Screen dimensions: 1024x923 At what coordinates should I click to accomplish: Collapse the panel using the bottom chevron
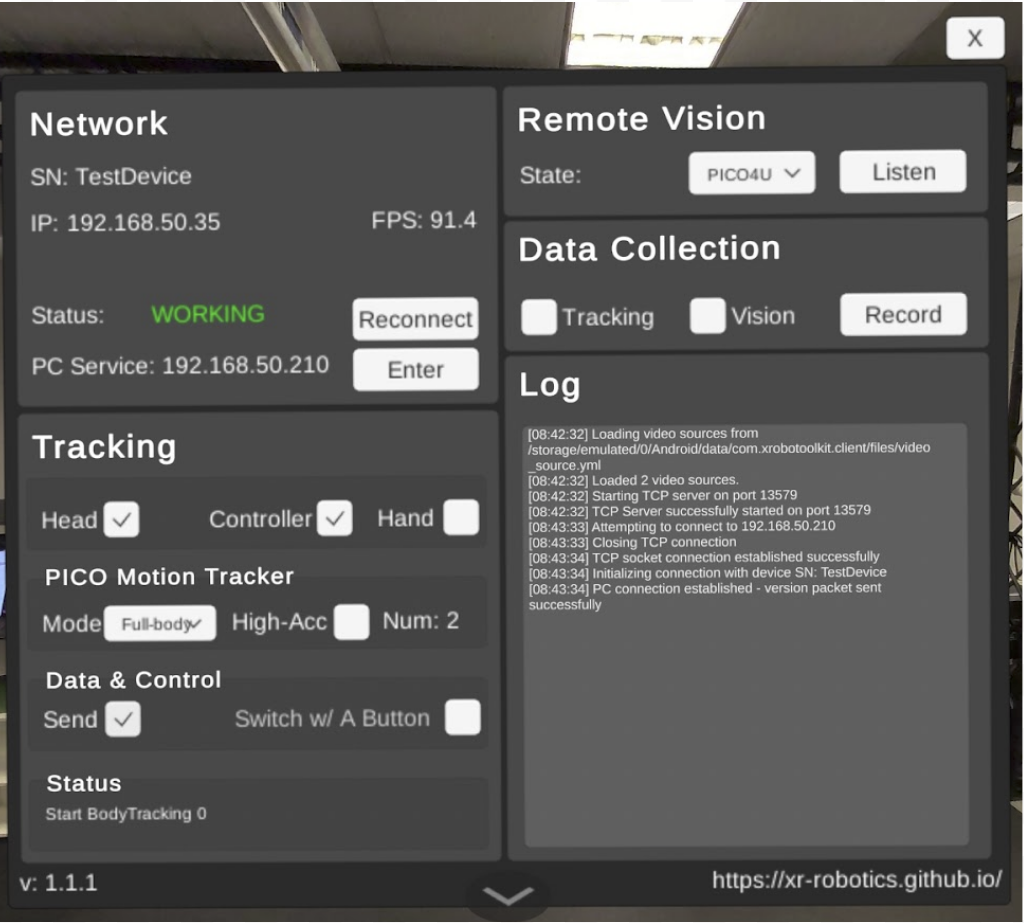[x=508, y=897]
